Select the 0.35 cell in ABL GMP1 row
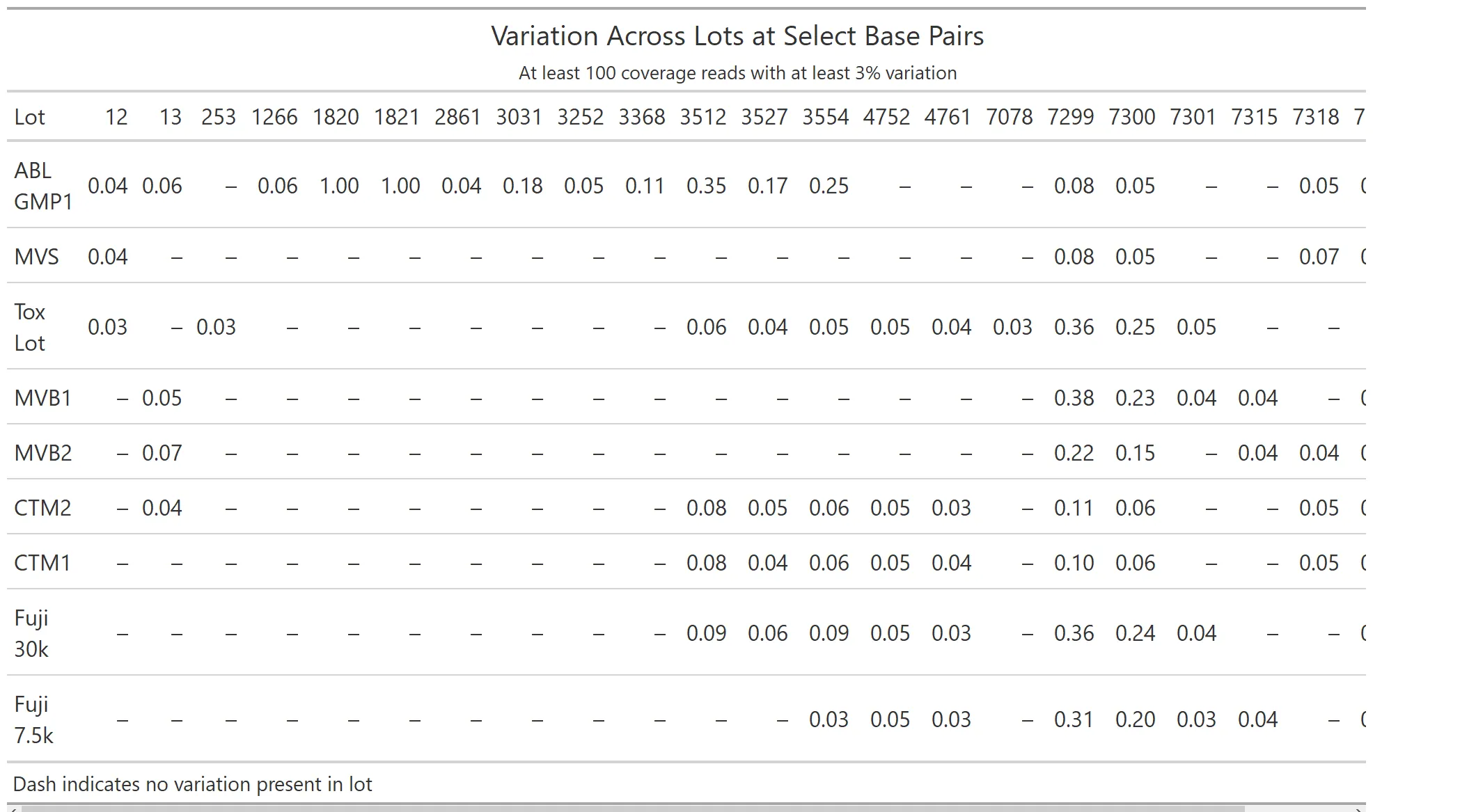 click(706, 186)
